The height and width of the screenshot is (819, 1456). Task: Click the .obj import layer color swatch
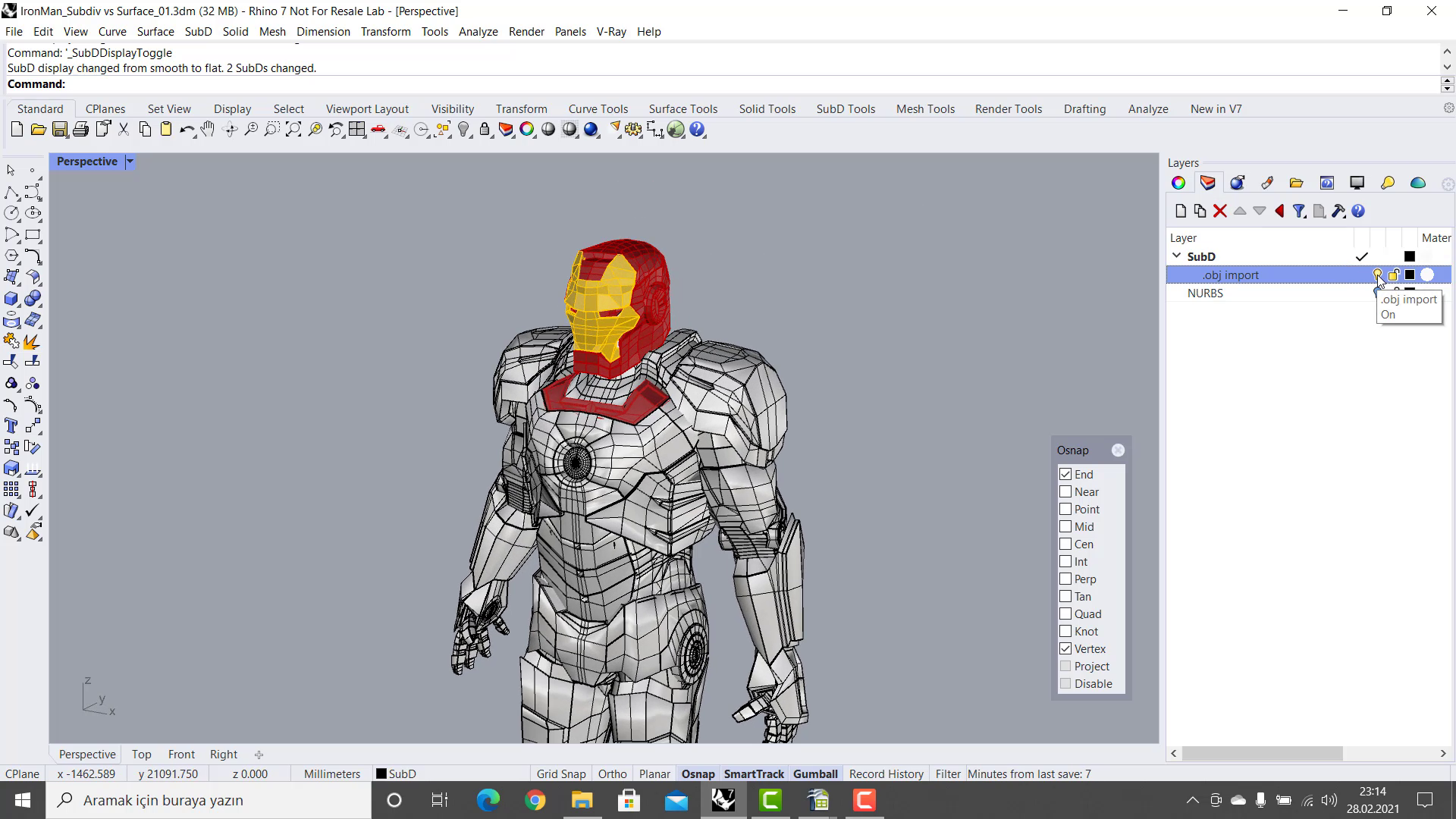click(1410, 275)
